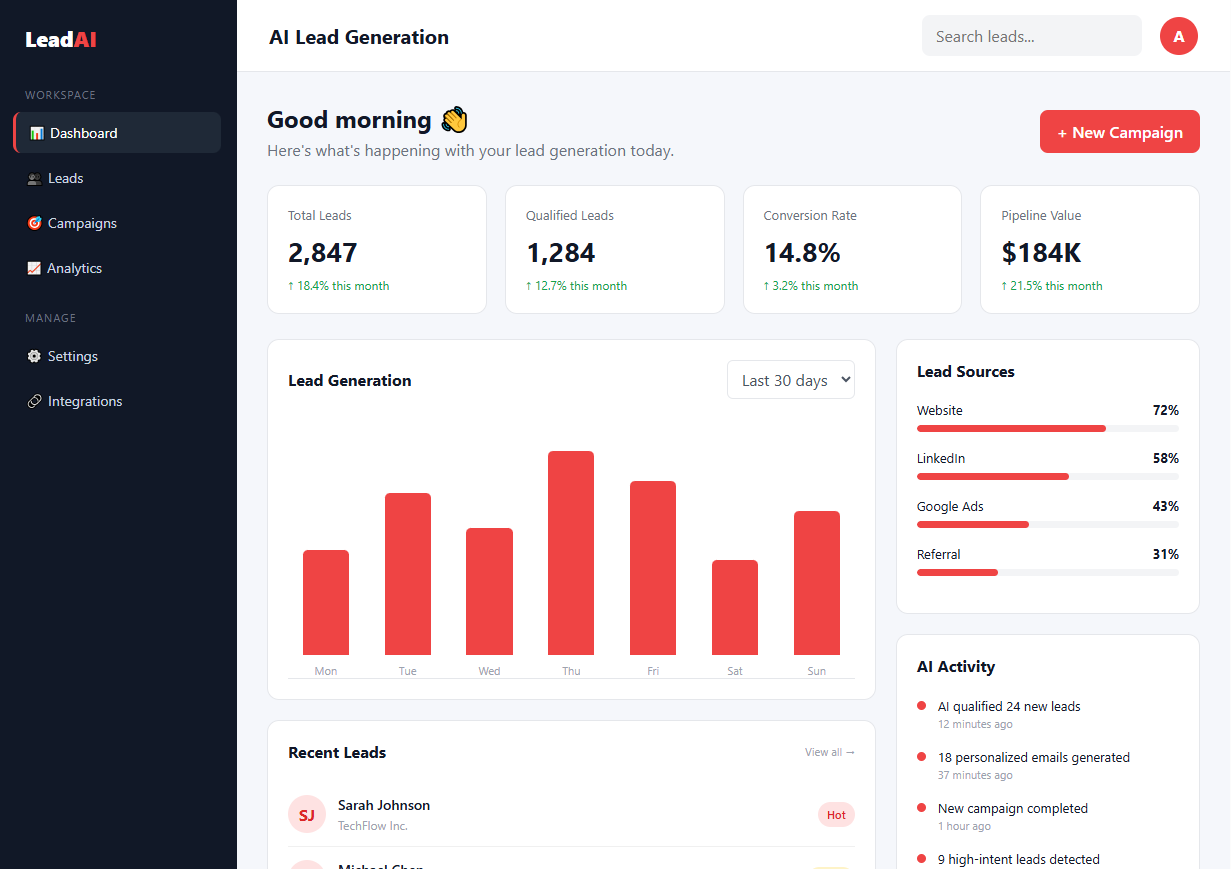Click "AI qualified 24 new leads" entry
This screenshot has width=1231, height=869.
(x=1009, y=706)
